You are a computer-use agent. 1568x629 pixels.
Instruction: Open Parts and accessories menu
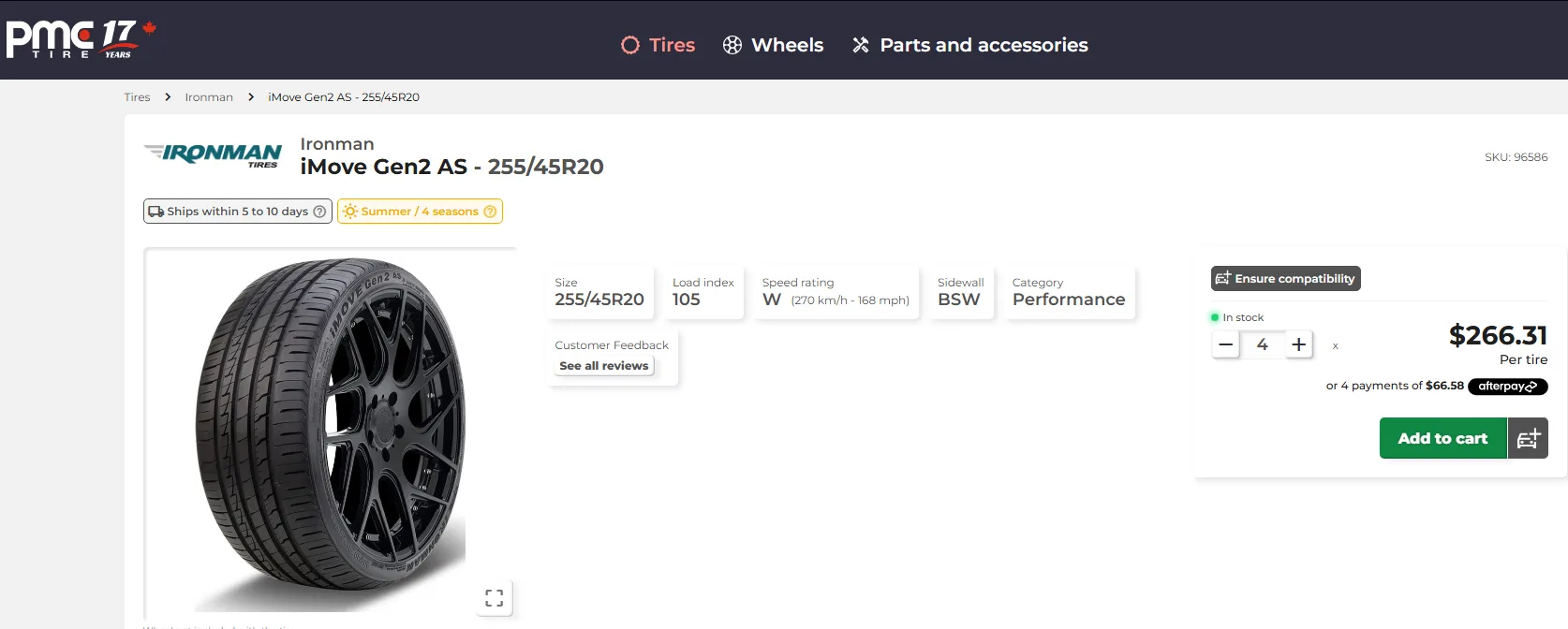969,45
